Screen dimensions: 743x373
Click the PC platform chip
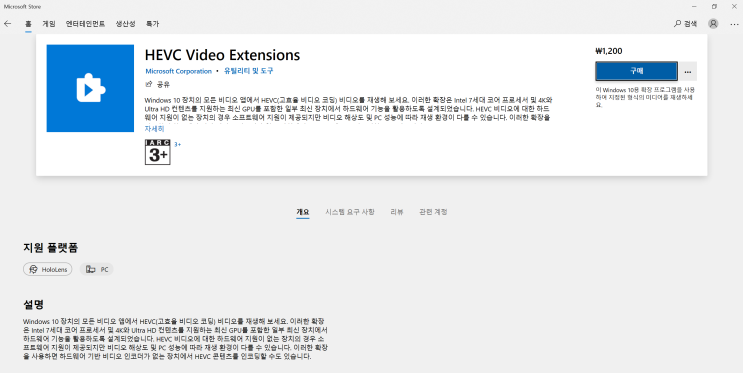click(x=97, y=269)
